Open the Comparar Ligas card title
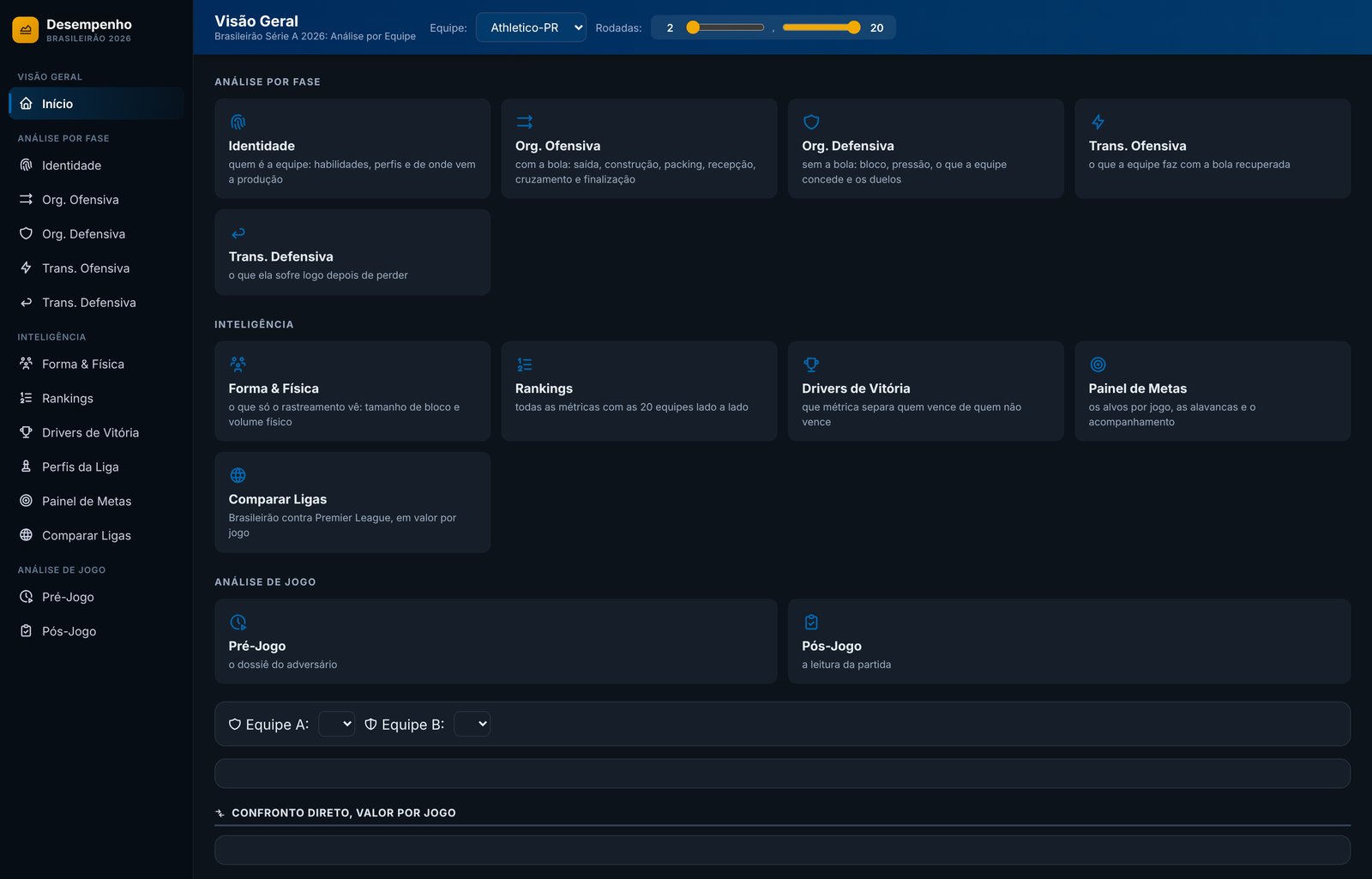 [x=278, y=499]
